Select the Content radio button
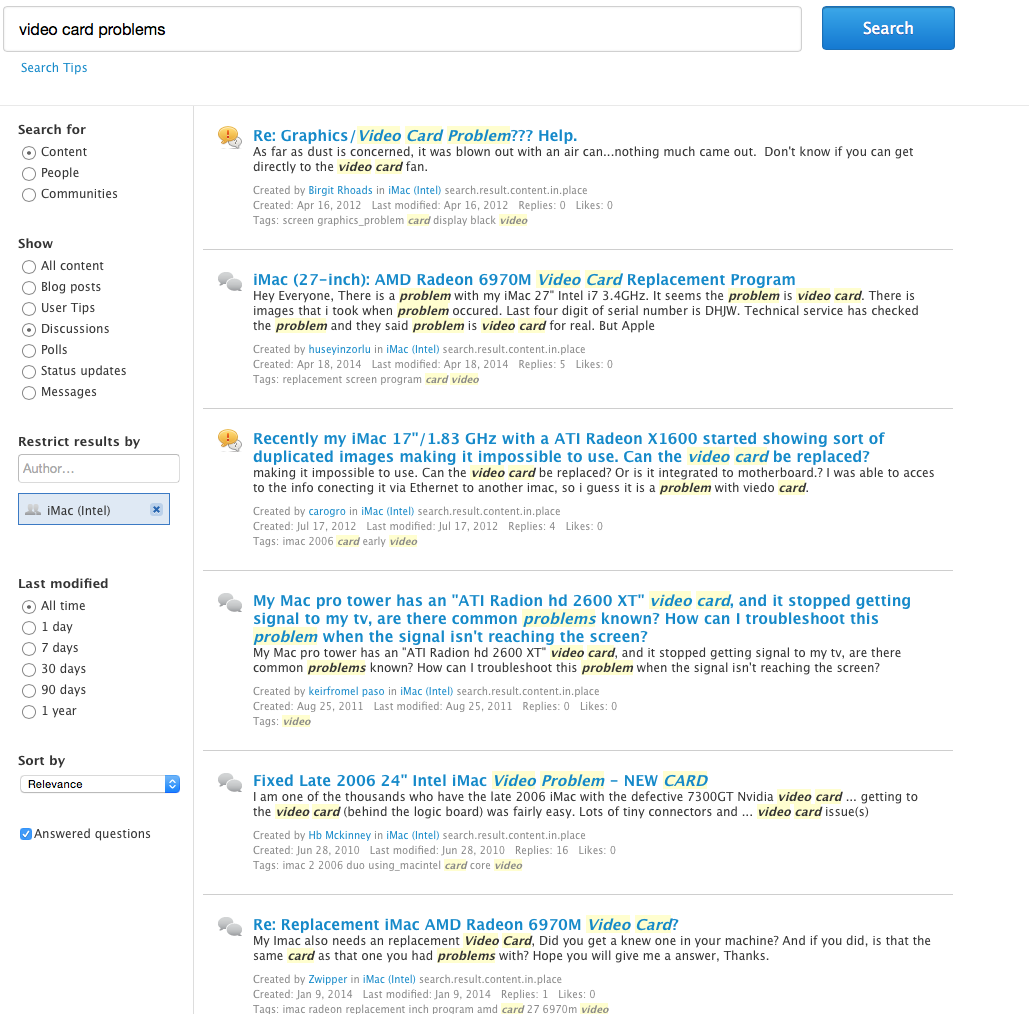Viewport: 1029px width, 1014px height. click(x=29, y=152)
